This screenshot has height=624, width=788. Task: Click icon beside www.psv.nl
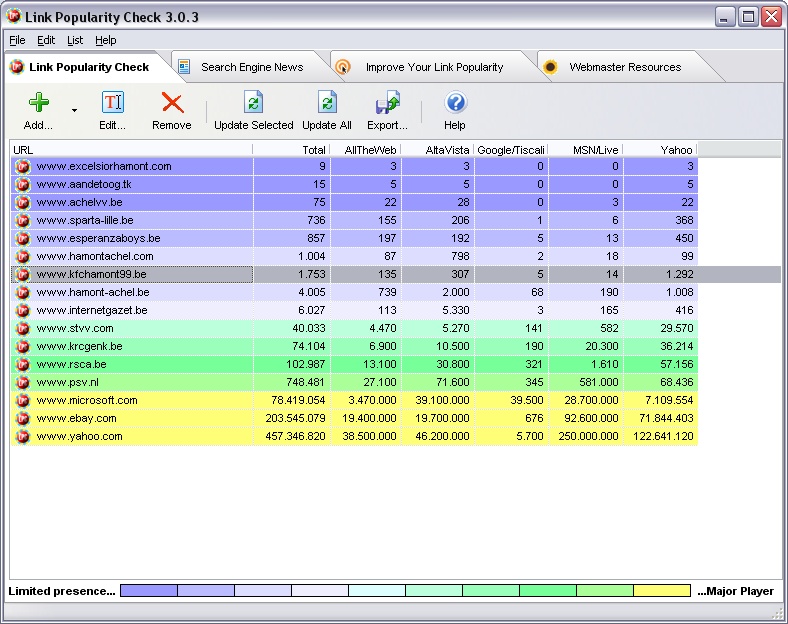pos(23,382)
